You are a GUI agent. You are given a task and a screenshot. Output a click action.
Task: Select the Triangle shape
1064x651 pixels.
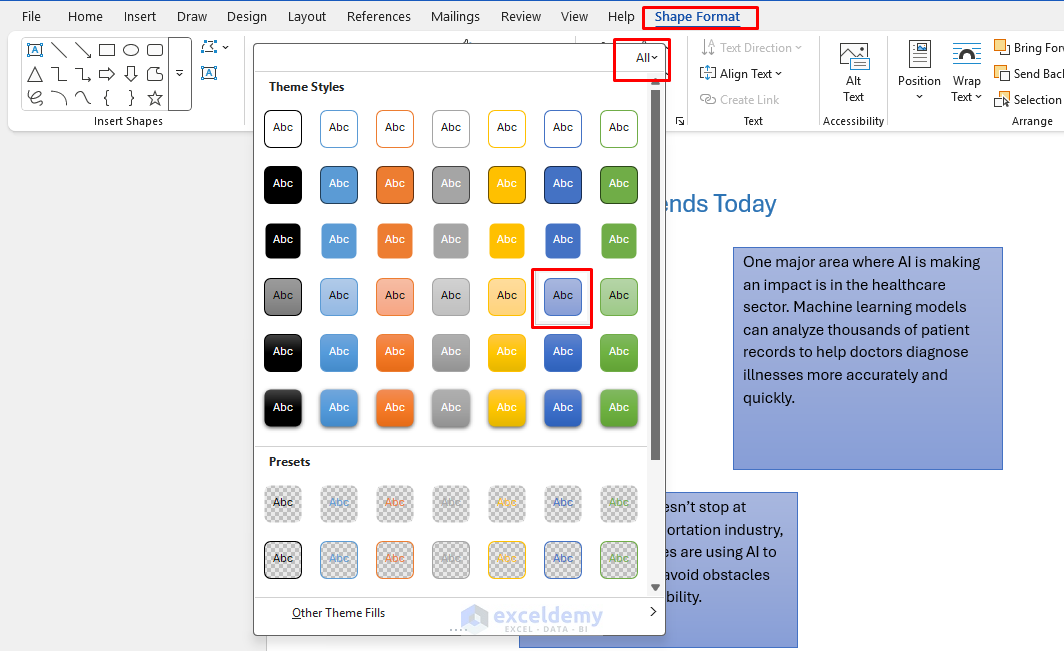[35, 74]
